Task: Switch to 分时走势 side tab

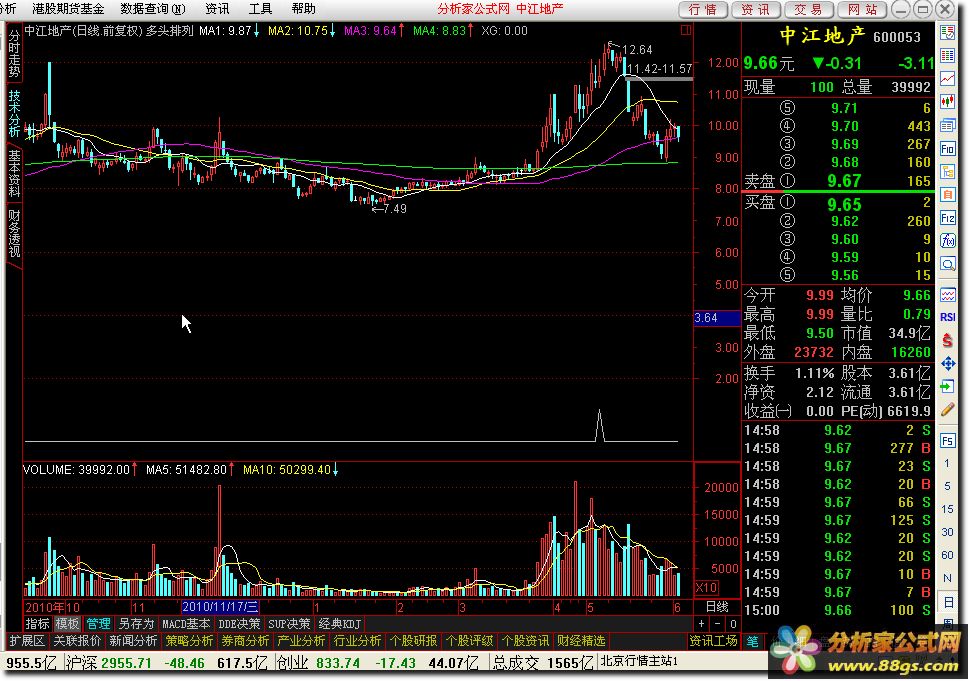Action: (14, 53)
